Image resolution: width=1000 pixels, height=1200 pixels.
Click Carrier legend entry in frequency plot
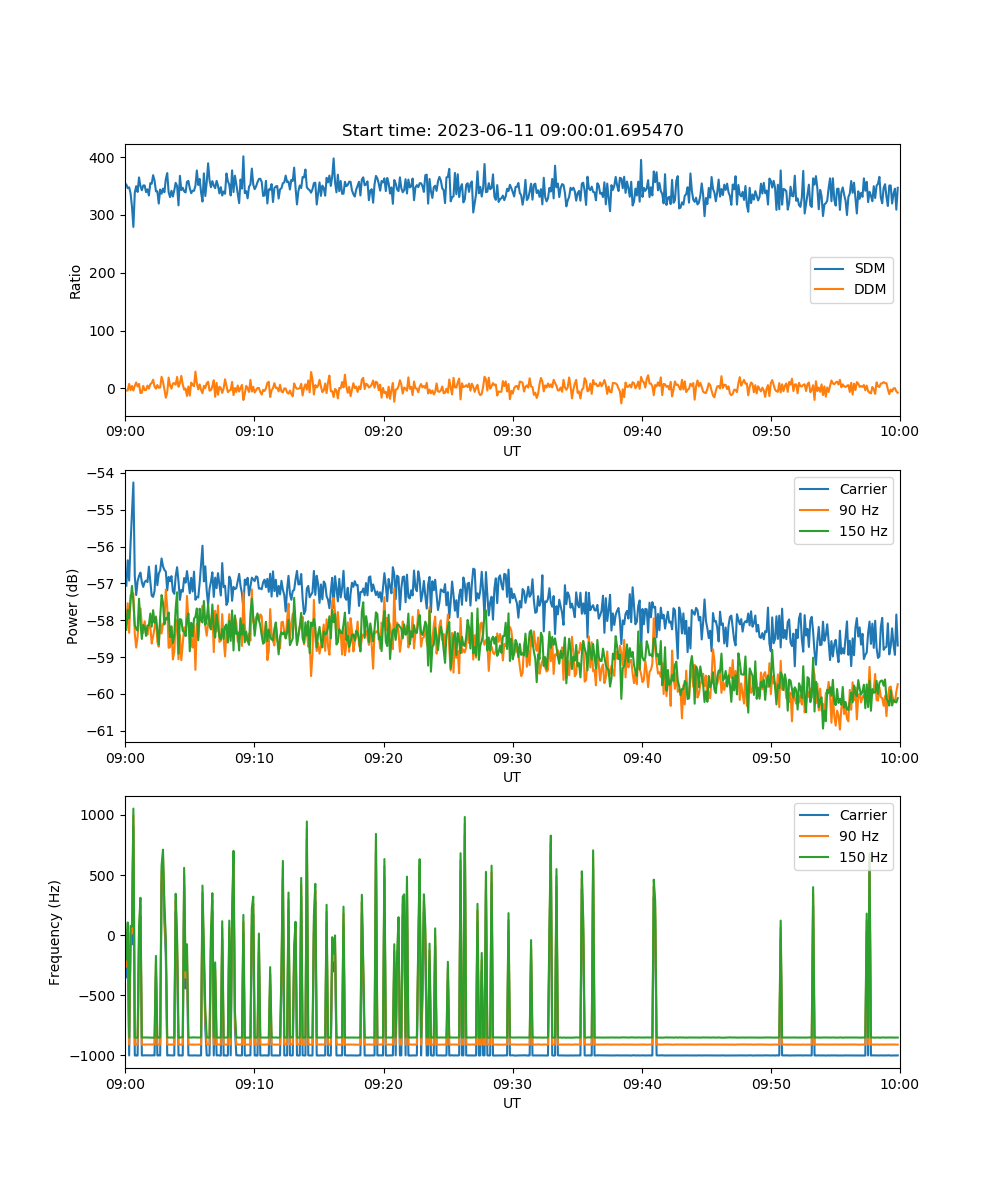845,815
